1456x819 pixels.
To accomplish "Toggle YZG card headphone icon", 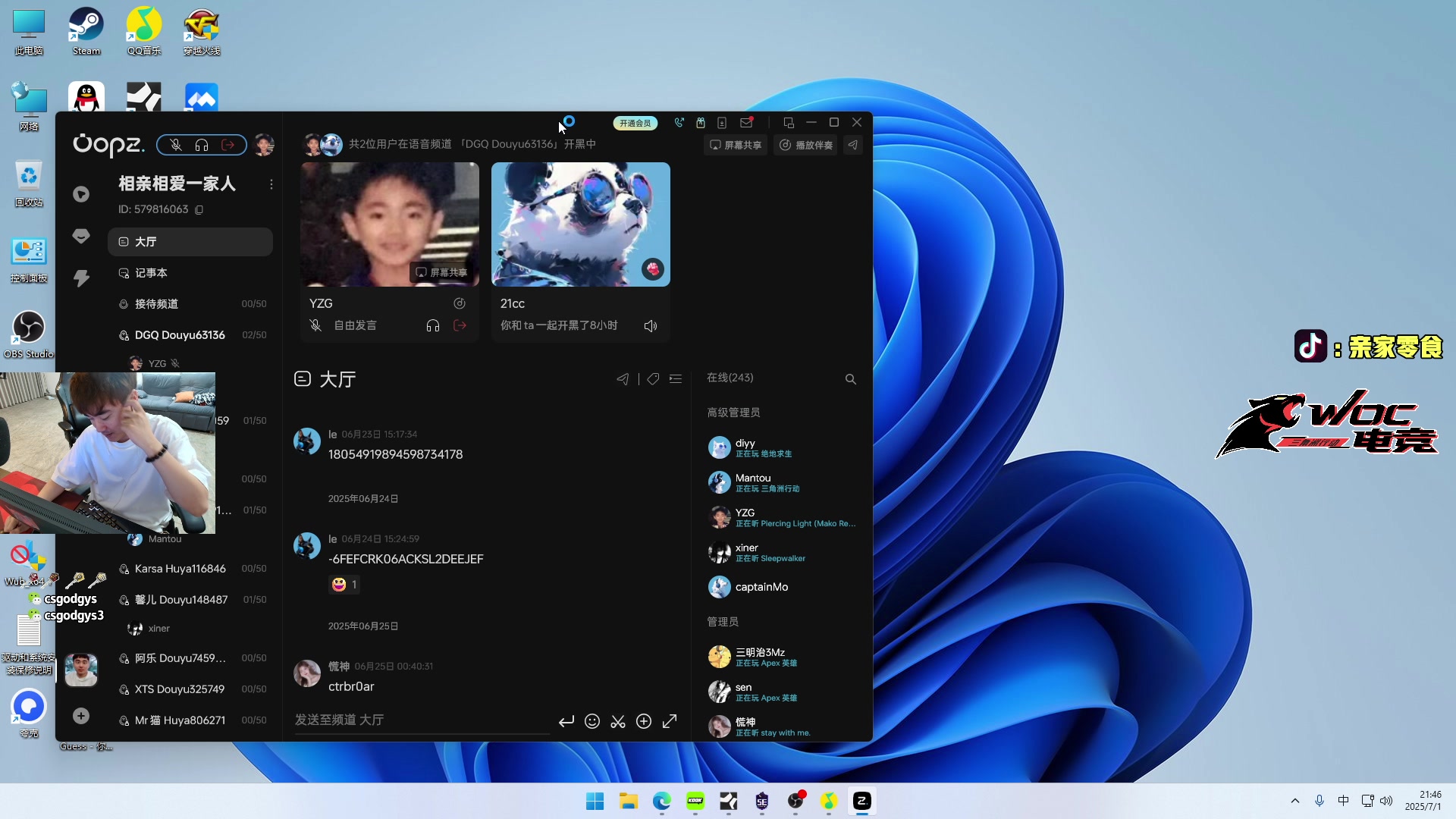I will [433, 325].
